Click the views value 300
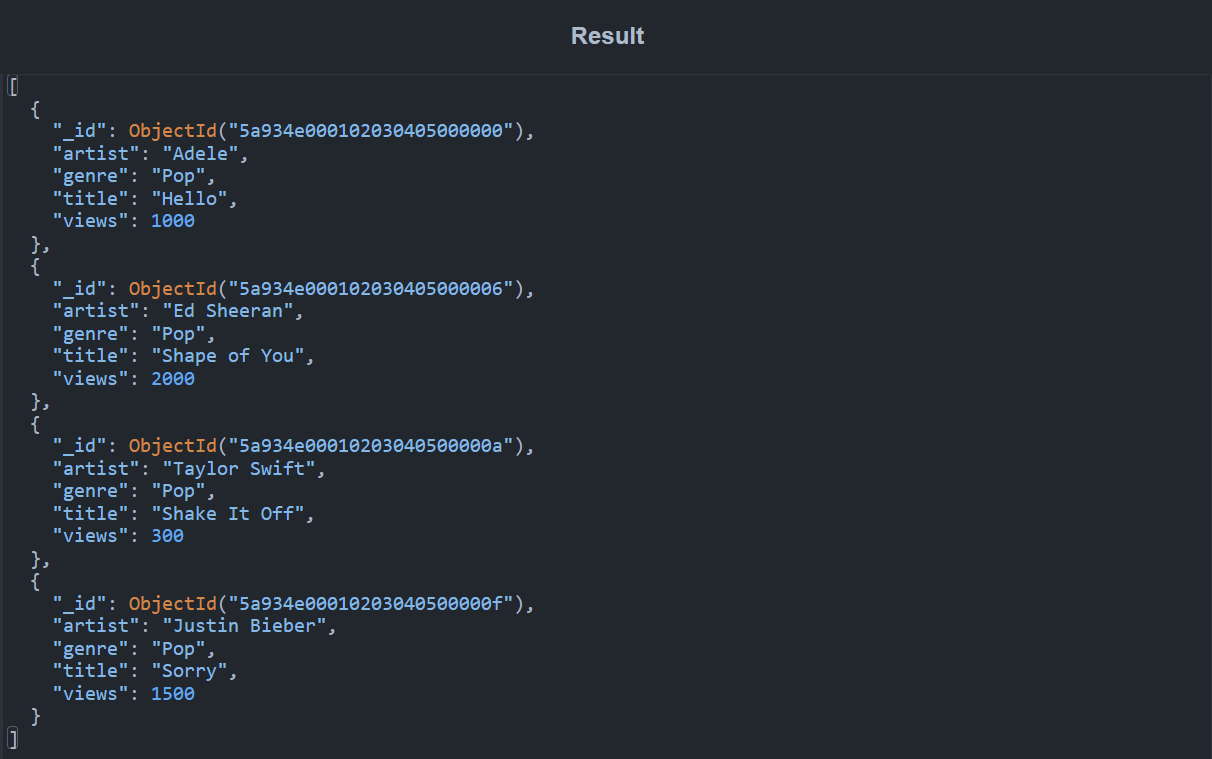 tap(167, 536)
